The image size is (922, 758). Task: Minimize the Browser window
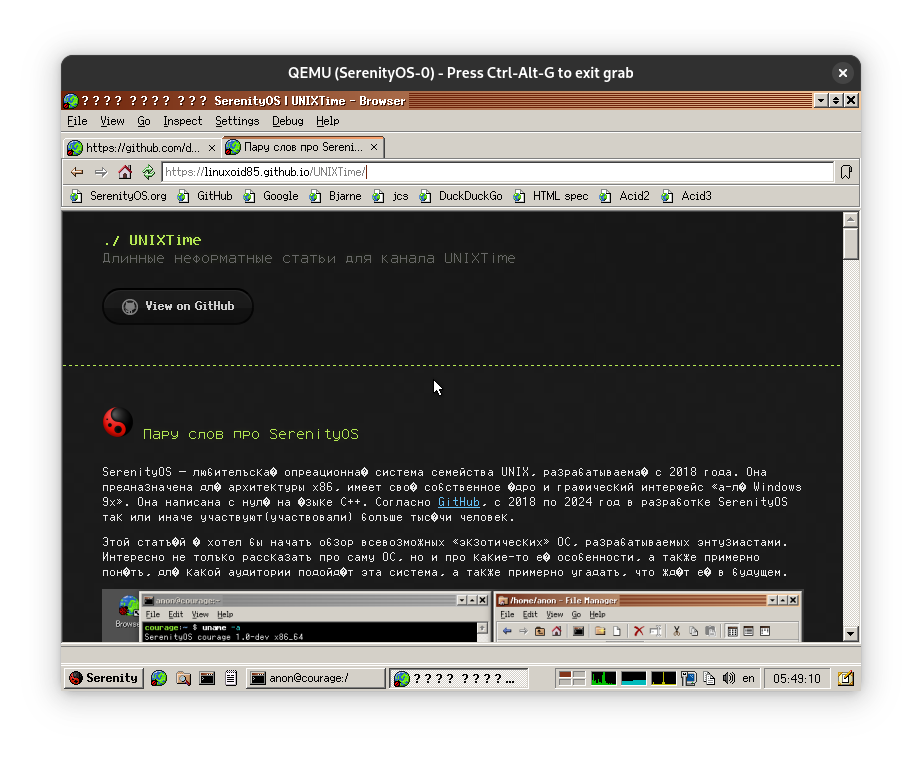tap(821, 101)
